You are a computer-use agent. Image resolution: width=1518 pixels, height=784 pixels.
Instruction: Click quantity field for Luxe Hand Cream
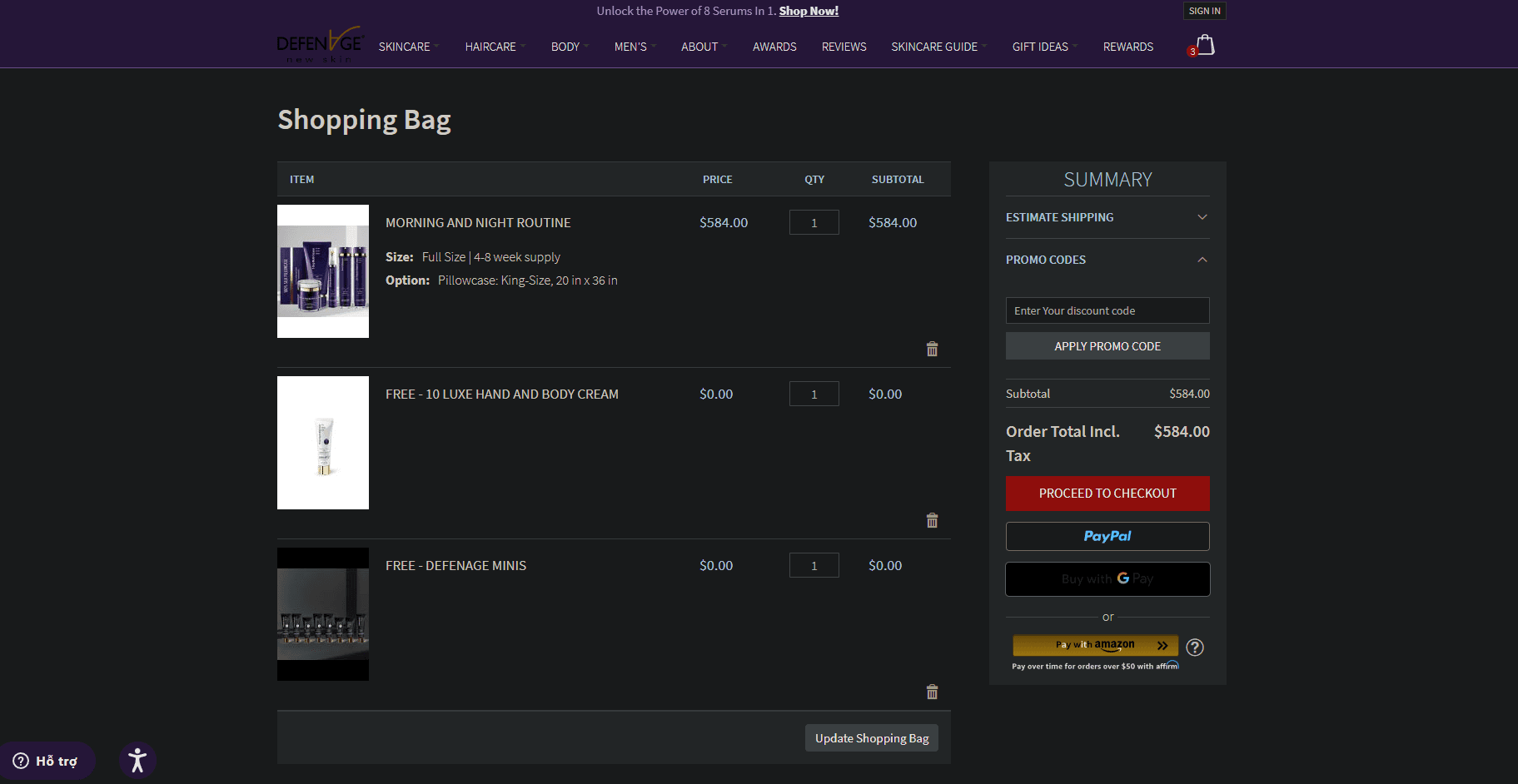[x=814, y=394]
